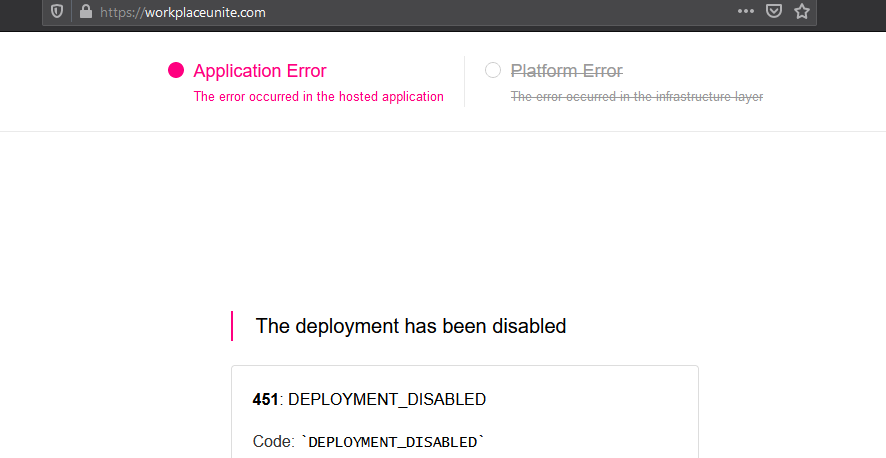Click 'The error occurred in the infrastructure layer'
Screen dimensions: 886x458
click(x=637, y=97)
